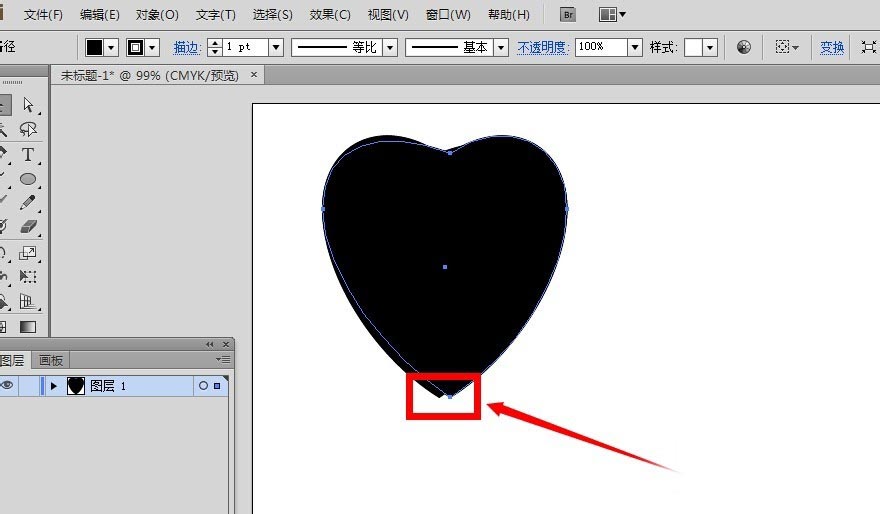The image size is (880, 514).
Task: Click the stroke weight 1 pt field
Action: [246, 48]
